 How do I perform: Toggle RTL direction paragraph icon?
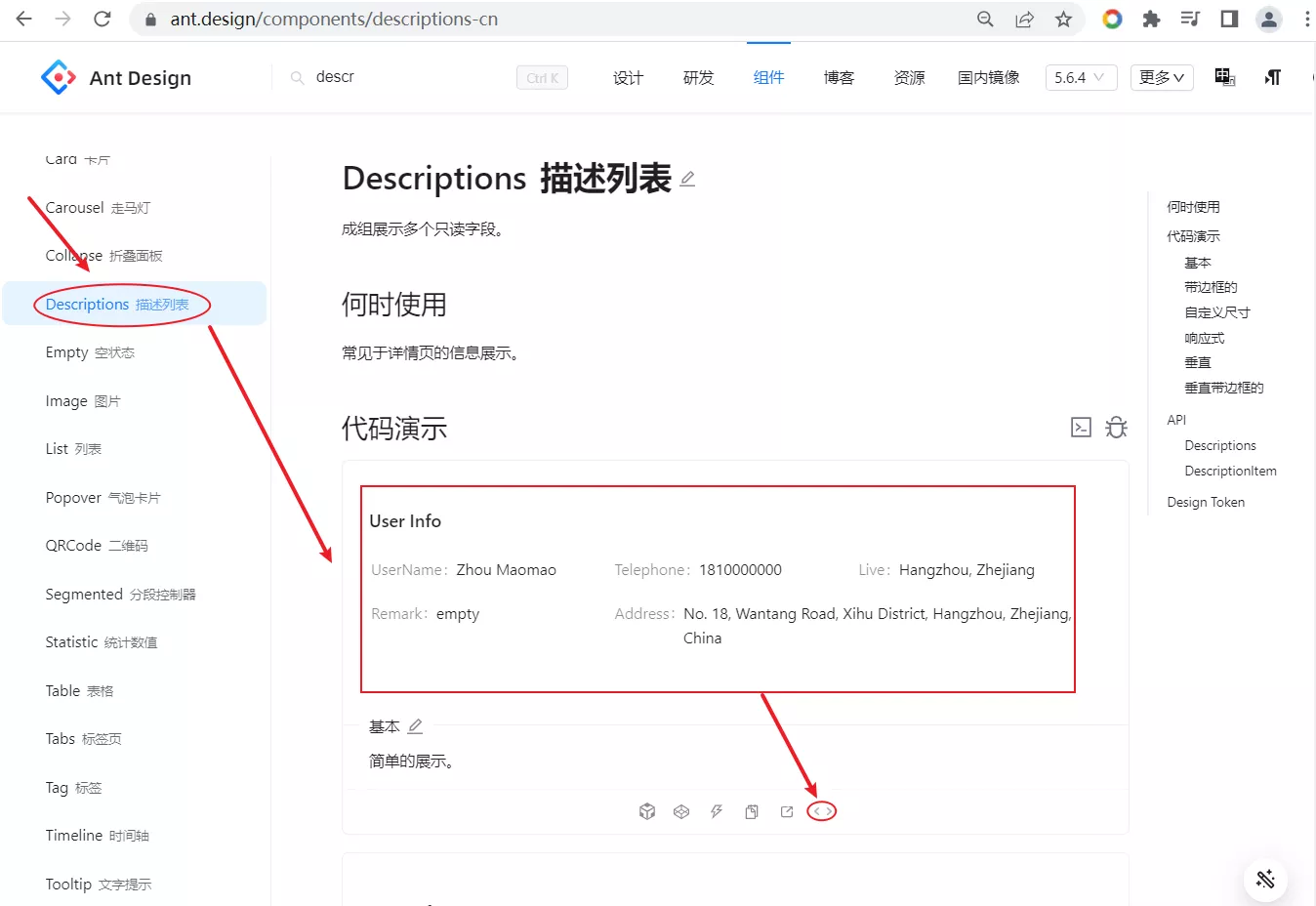pos(1272,77)
